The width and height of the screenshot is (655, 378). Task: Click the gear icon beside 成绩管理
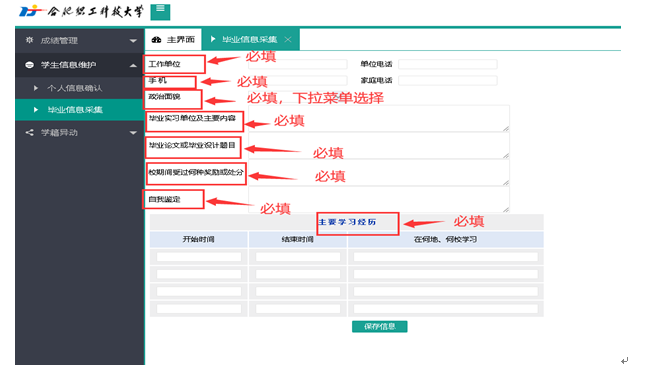[29, 40]
